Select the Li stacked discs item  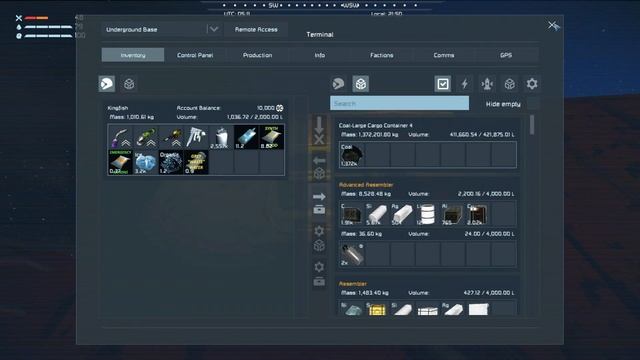point(428,214)
